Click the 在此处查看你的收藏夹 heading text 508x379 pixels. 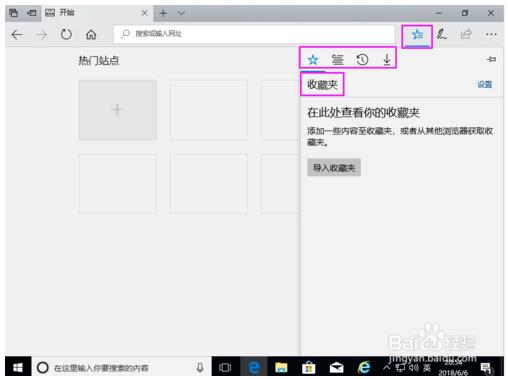(x=363, y=112)
